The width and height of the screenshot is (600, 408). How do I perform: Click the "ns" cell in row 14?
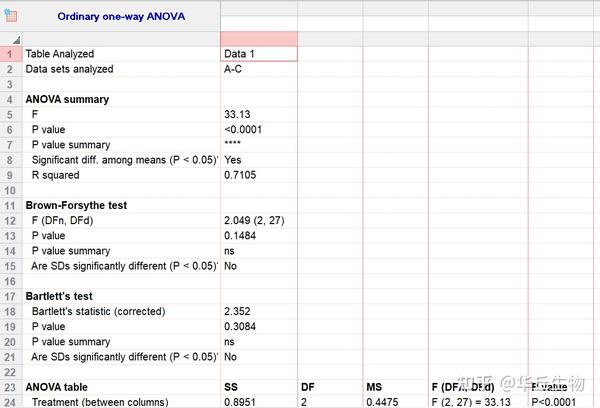pos(259,251)
